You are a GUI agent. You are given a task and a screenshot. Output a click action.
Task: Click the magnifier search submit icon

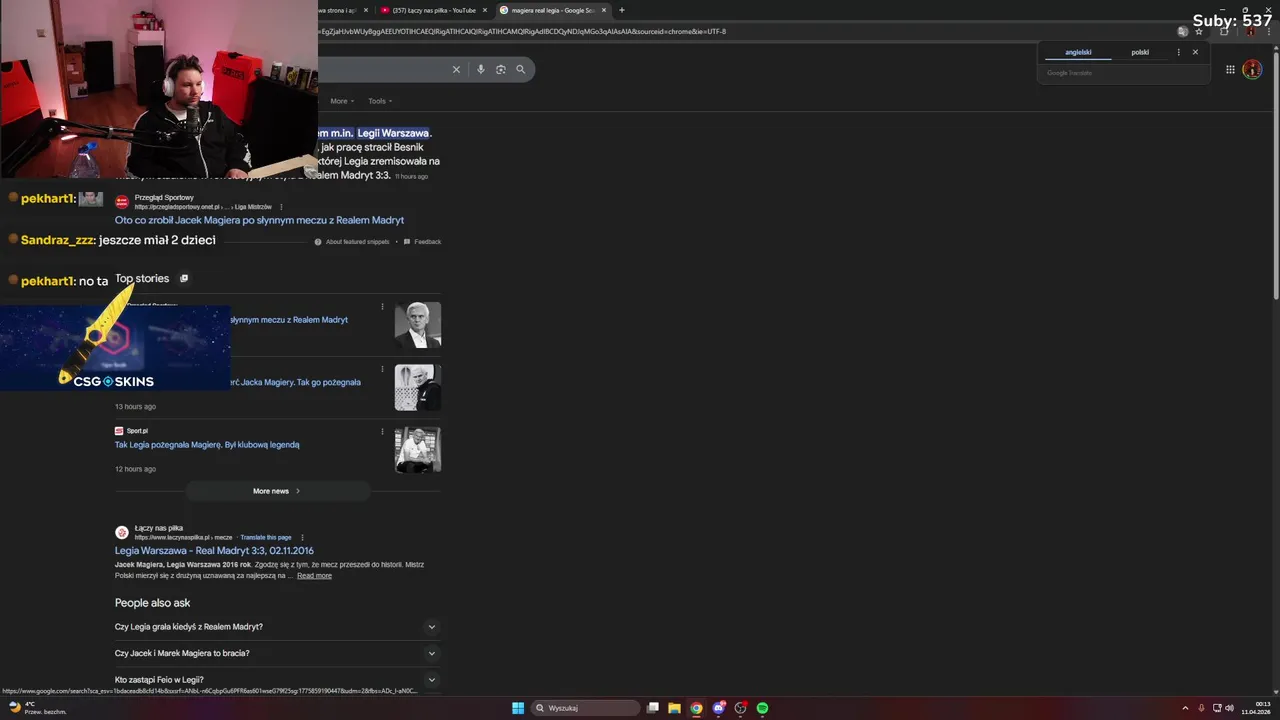(521, 69)
